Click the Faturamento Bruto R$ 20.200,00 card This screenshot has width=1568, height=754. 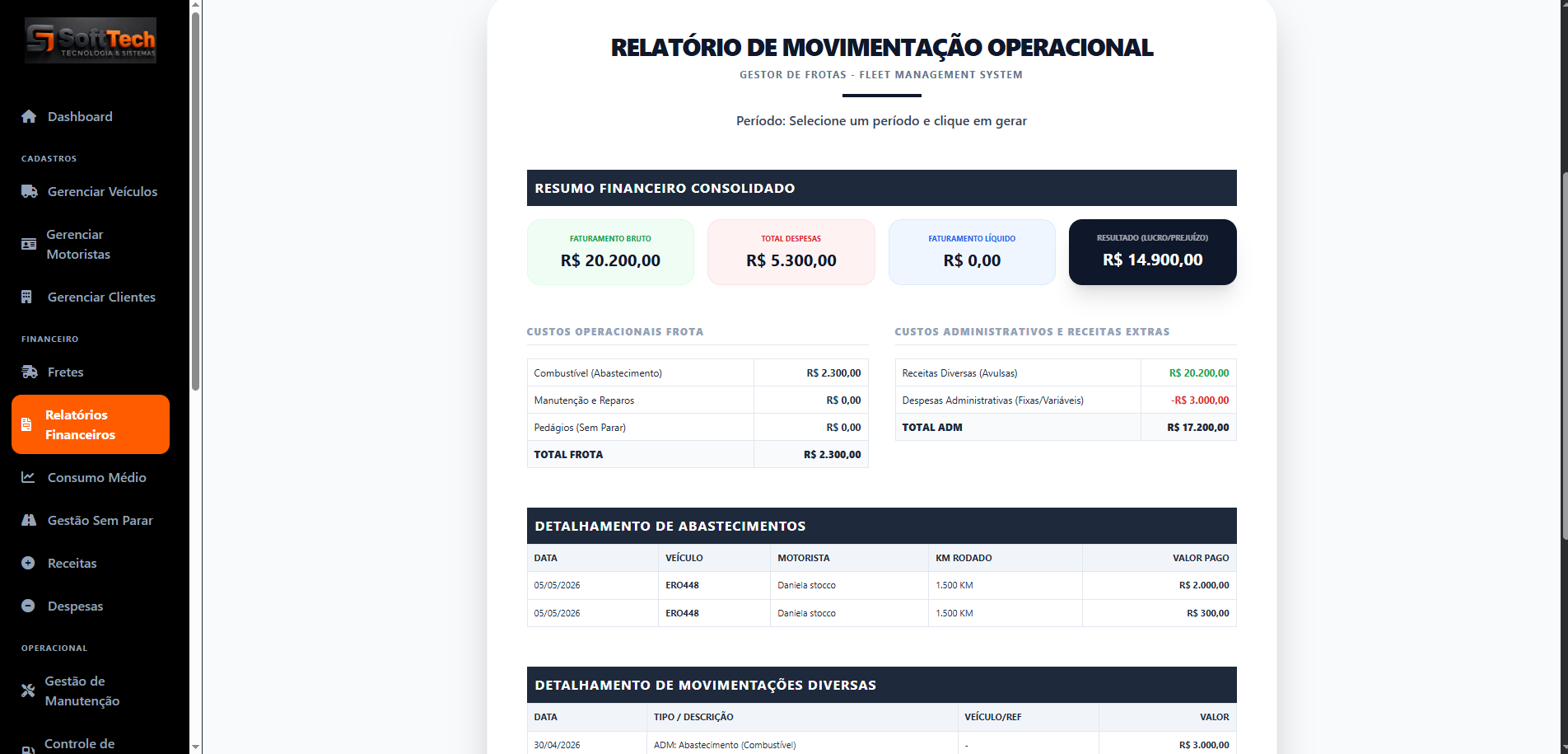point(610,252)
